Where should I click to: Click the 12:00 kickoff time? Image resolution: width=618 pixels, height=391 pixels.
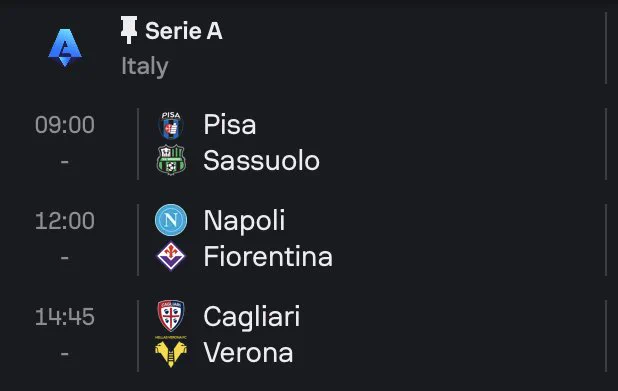pos(65,221)
